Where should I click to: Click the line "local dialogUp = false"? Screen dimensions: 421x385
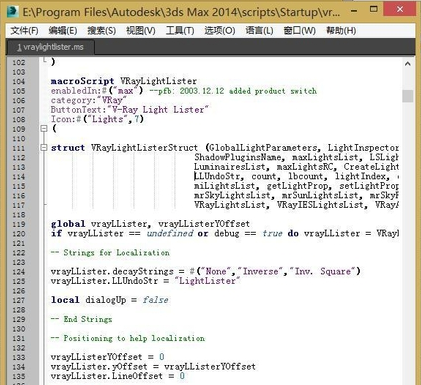110,300
